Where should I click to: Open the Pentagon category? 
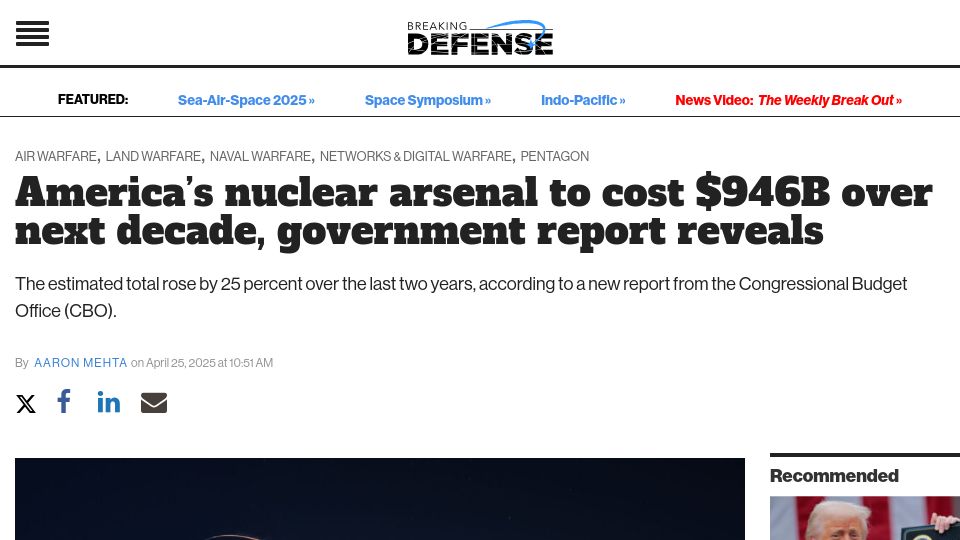[x=555, y=156]
